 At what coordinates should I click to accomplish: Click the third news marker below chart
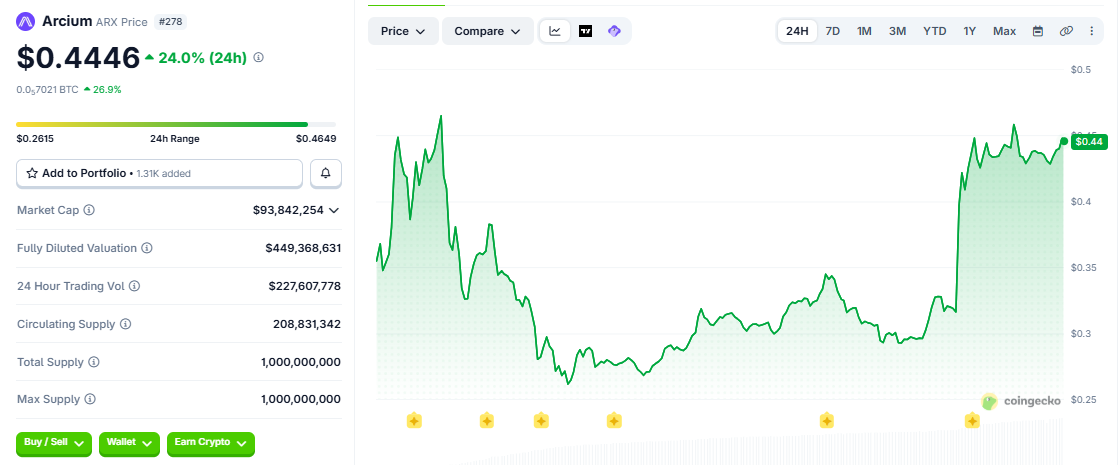(541, 421)
